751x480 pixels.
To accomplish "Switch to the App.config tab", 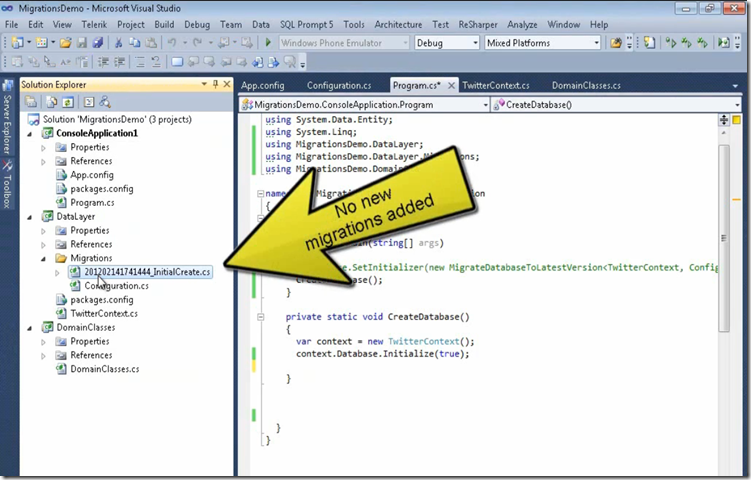I will 262,86.
